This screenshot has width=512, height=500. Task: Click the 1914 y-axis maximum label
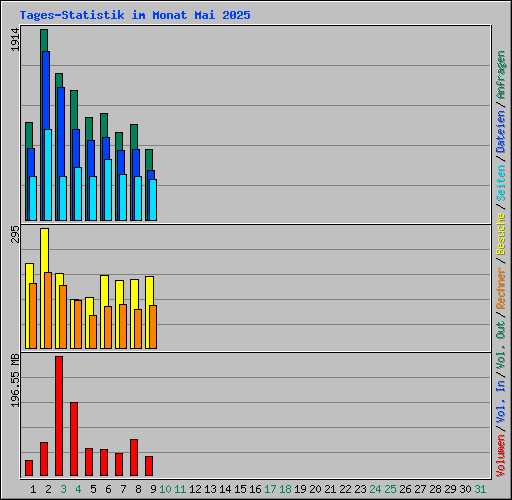(15, 40)
